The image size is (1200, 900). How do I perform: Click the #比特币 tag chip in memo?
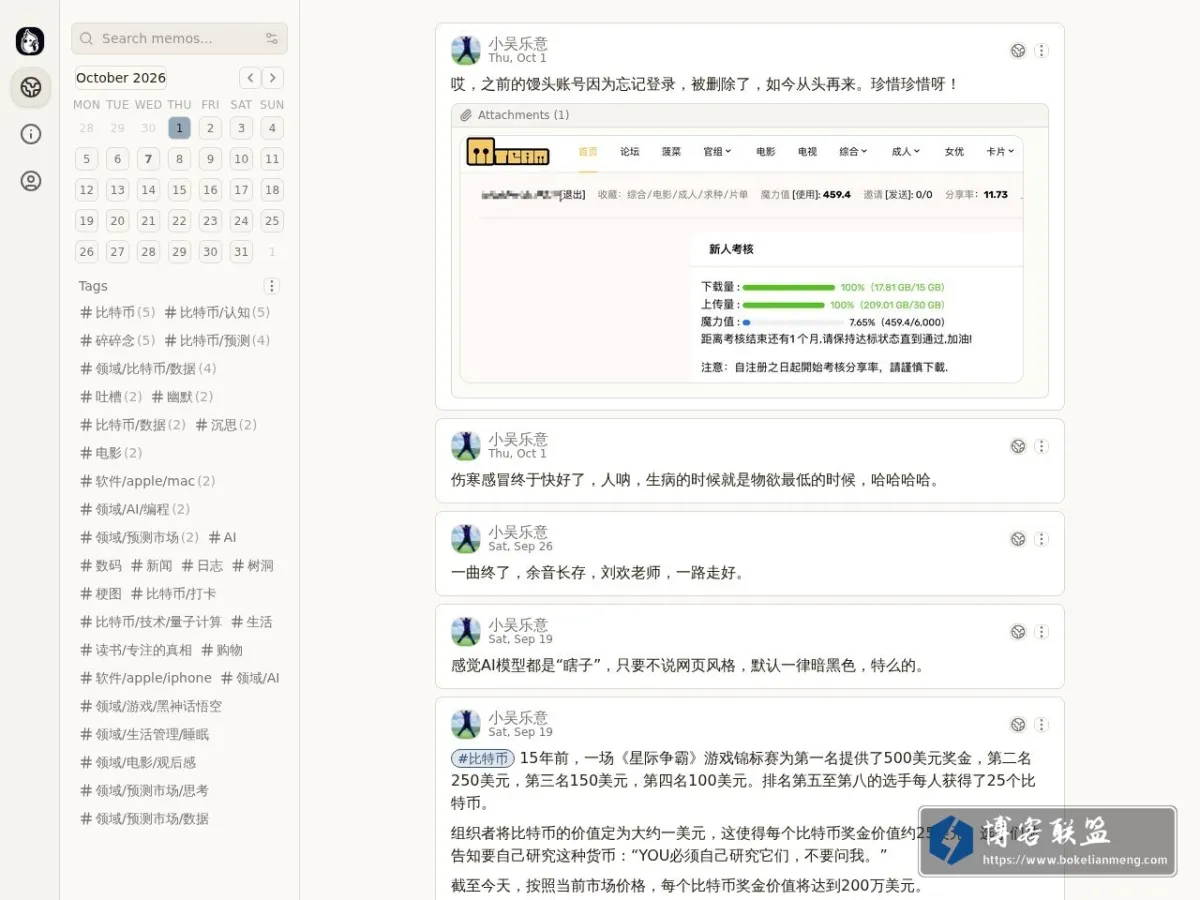tap(483, 759)
